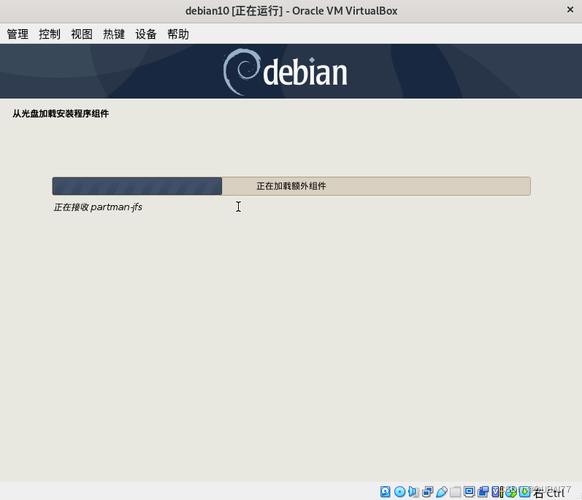582x500 pixels.
Task: Click the optical disc status icon
Action: pyautogui.click(x=400, y=491)
